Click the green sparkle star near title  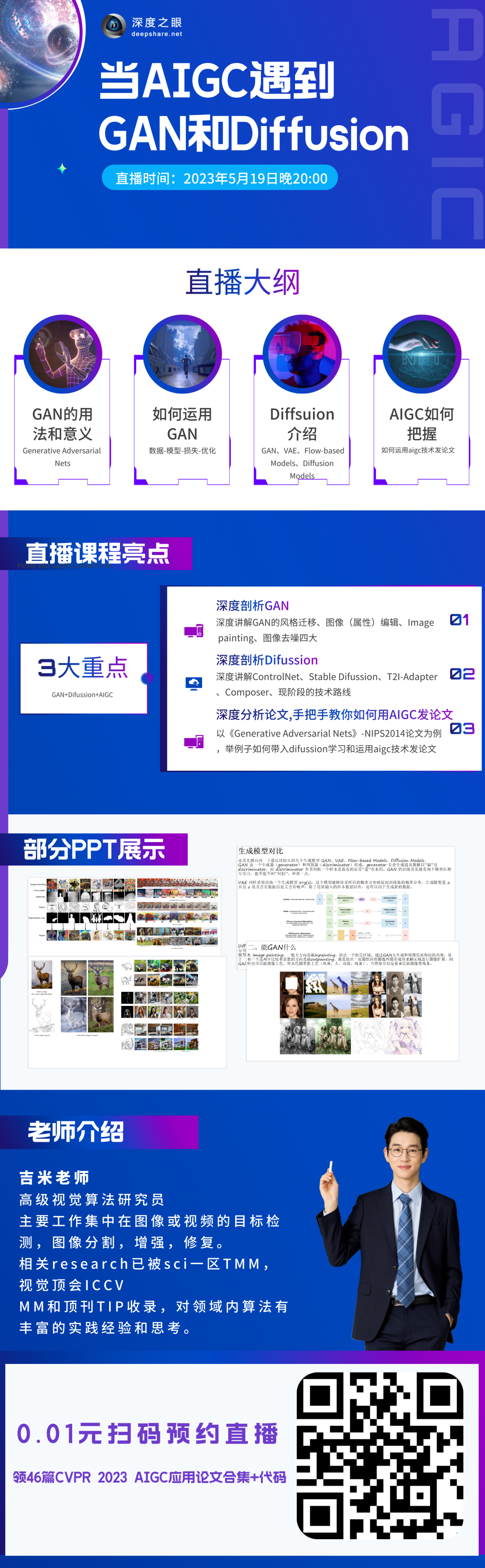(x=62, y=168)
